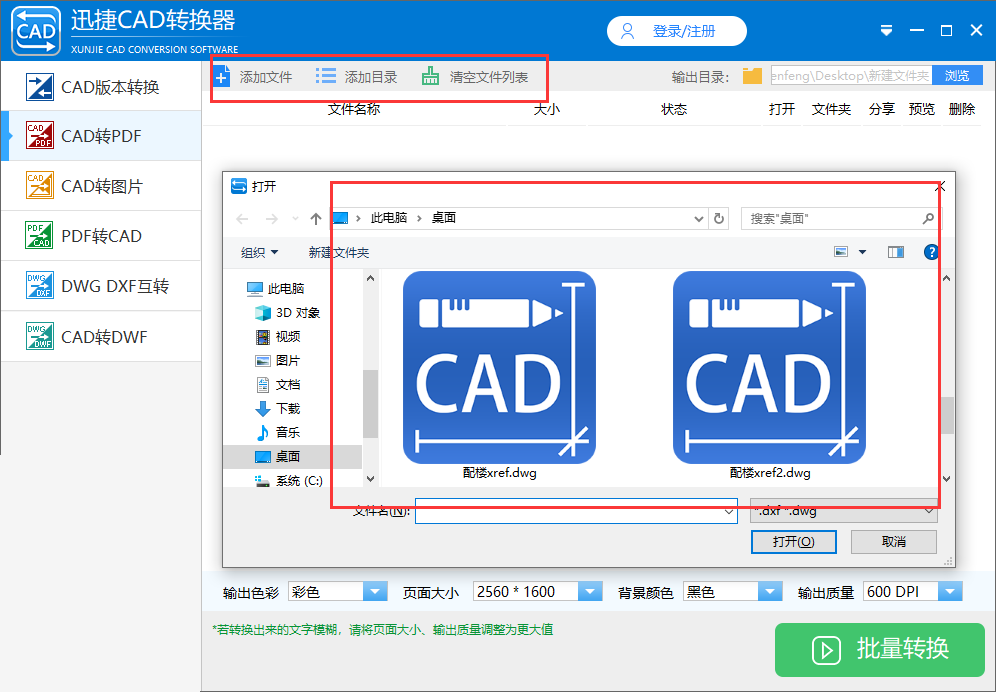Select CAD转PDF in the sidebar
This screenshot has width=996, height=692.
pos(101,136)
